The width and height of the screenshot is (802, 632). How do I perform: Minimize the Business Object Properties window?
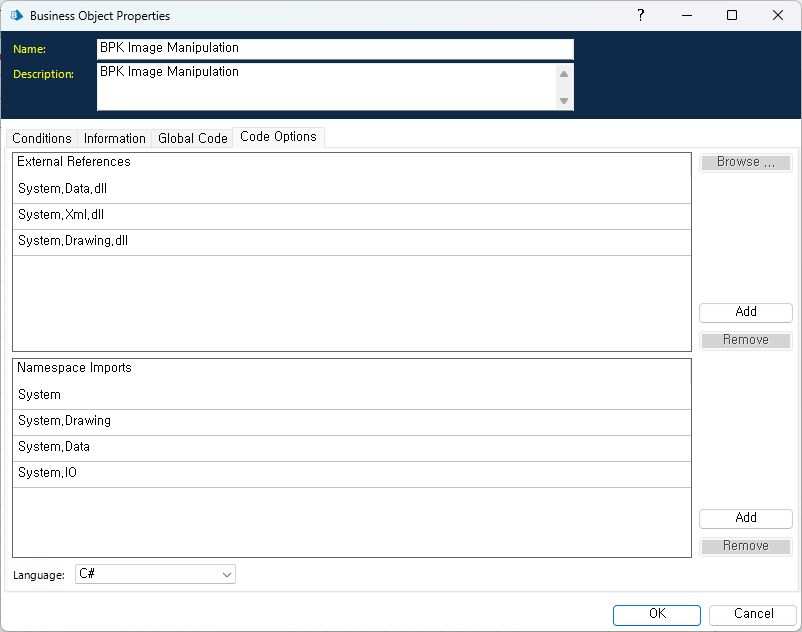coord(686,15)
